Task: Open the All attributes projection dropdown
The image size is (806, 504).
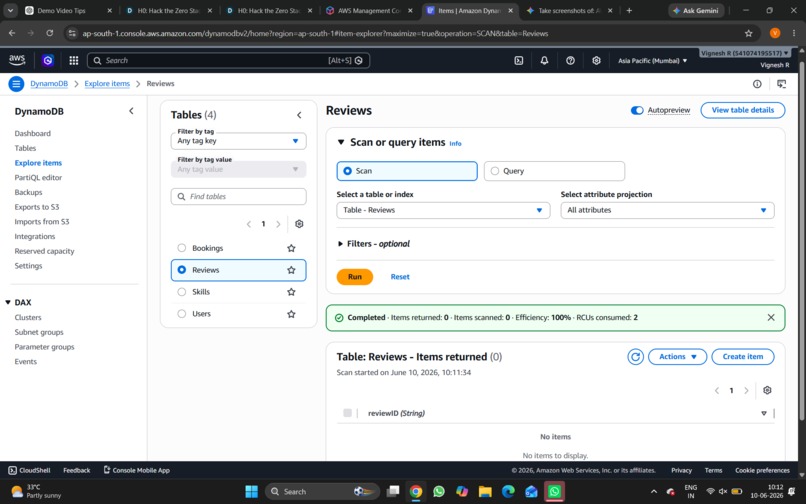Action: coord(667,210)
